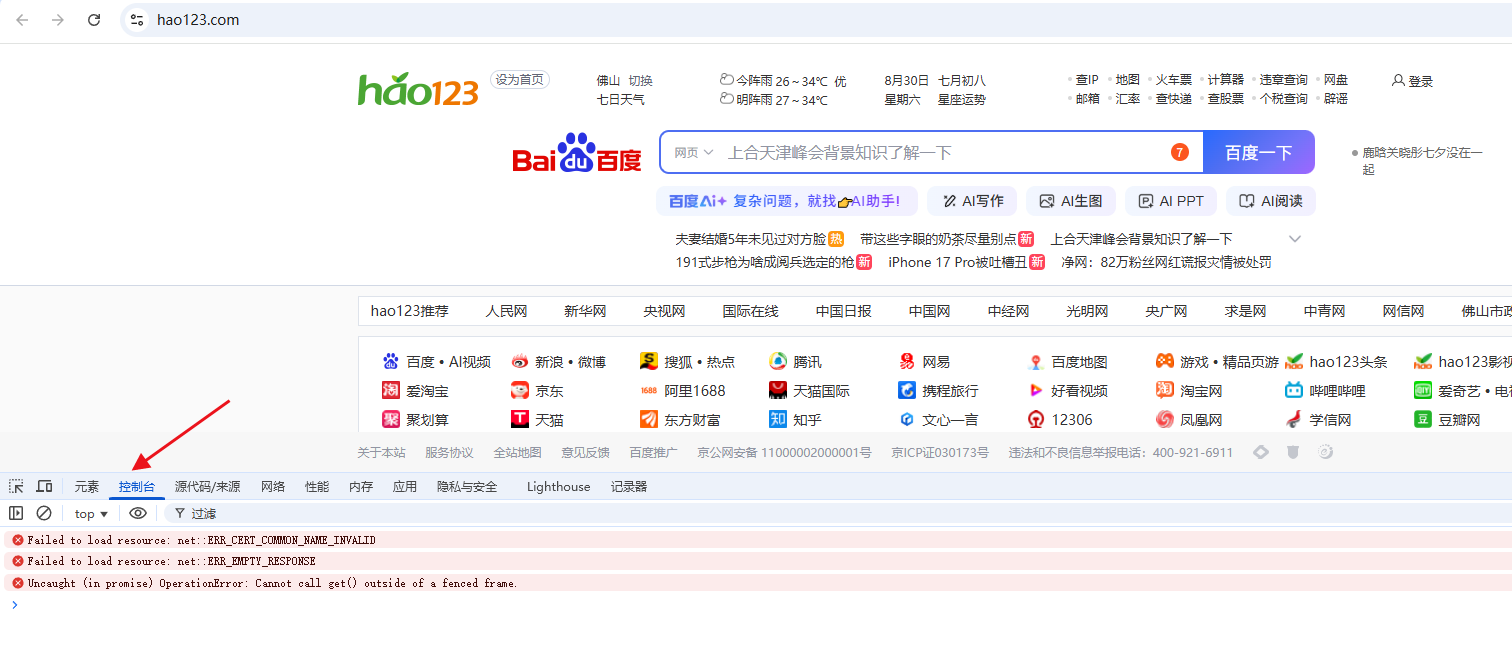Open 网易 site icon

pyautogui.click(x=907, y=361)
